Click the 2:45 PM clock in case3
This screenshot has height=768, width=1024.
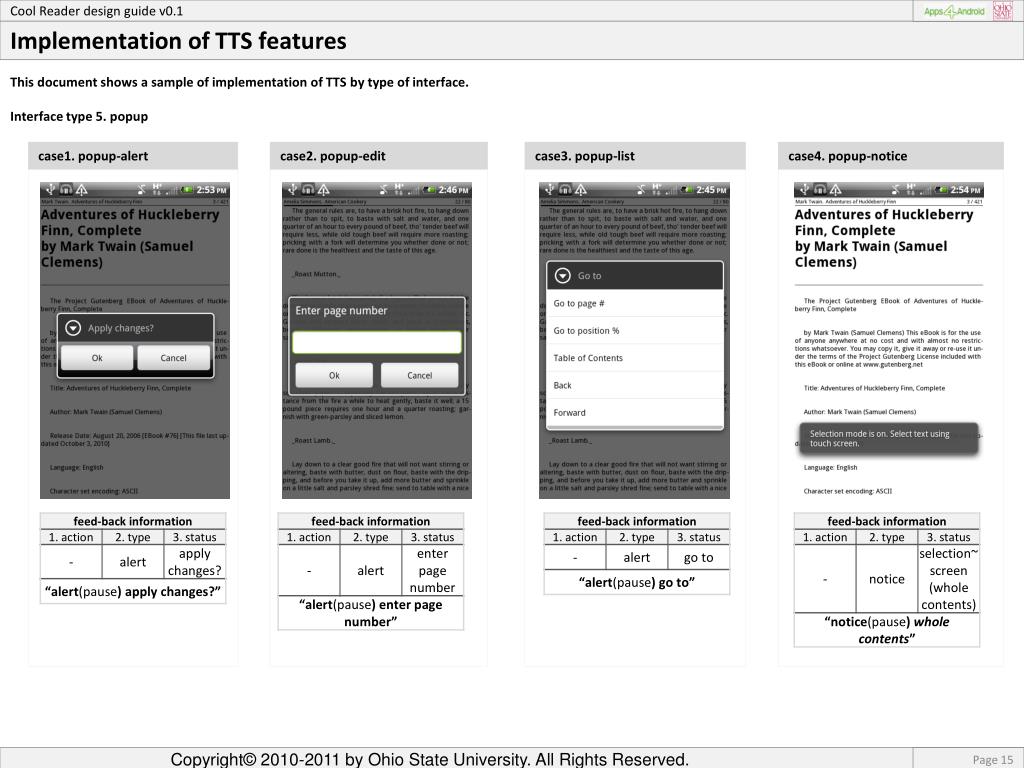711,190
